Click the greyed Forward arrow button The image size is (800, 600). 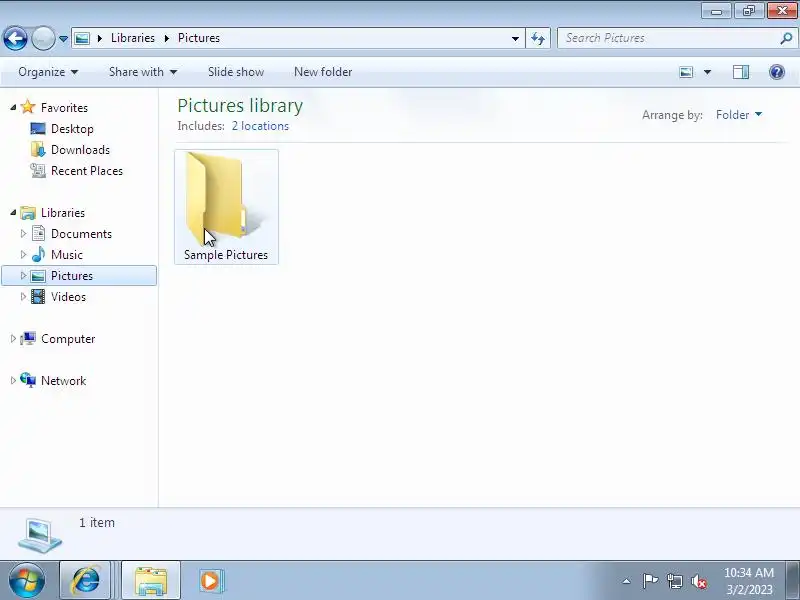click(x=43, y=38)
